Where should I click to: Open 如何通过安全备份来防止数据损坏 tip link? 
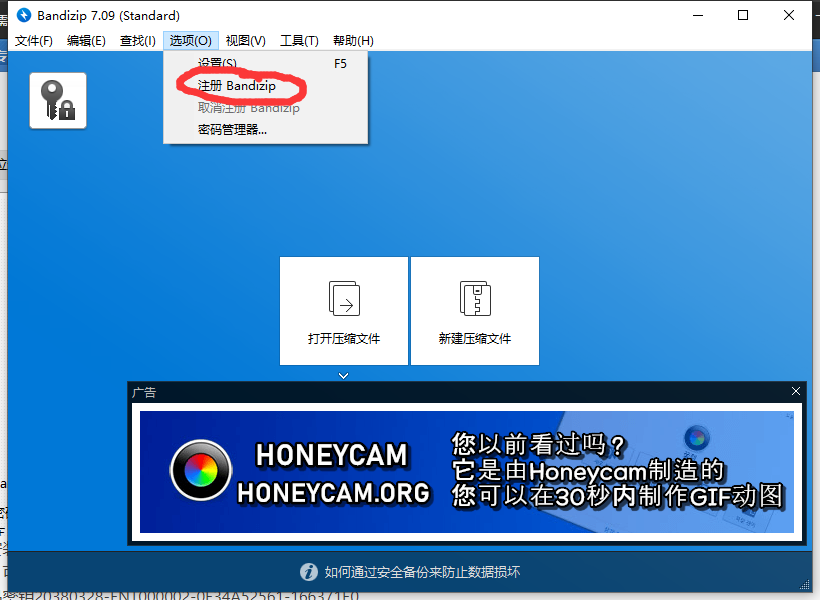(422, 572)
